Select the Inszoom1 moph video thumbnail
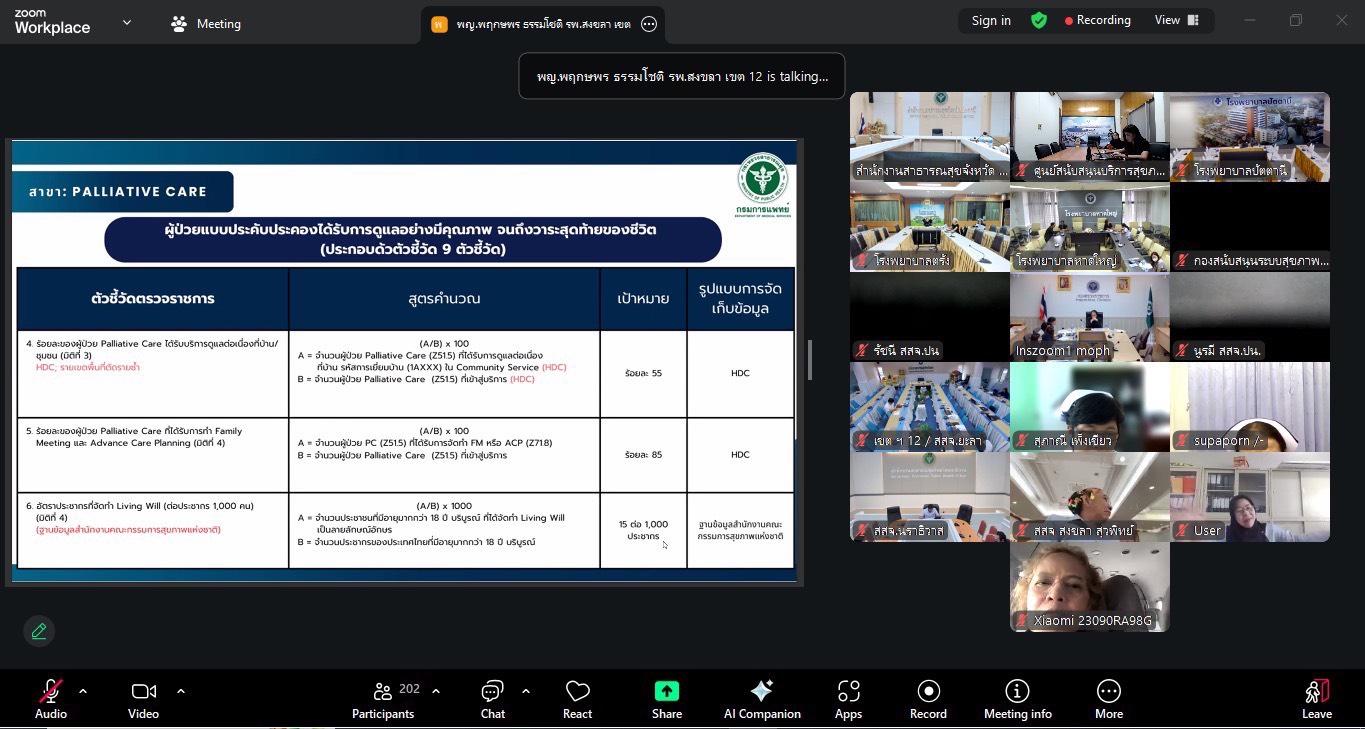The width and height of the screenshot is (1365, 729). [1089, 317]
